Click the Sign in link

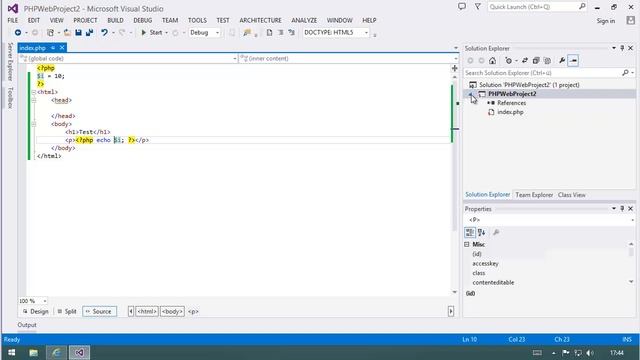tap(606, 21)
